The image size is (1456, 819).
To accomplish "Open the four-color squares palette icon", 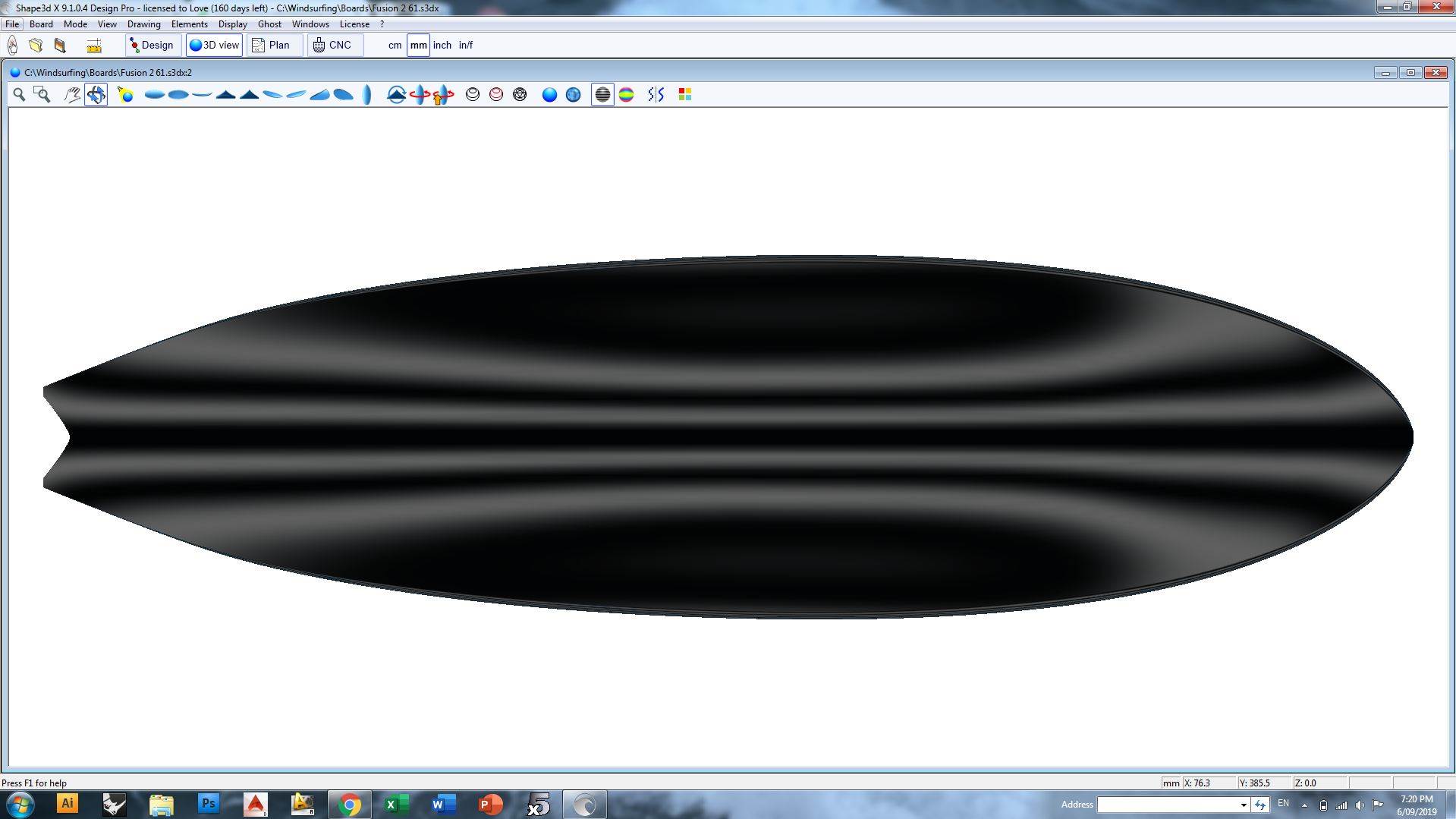I will (684, 94).
